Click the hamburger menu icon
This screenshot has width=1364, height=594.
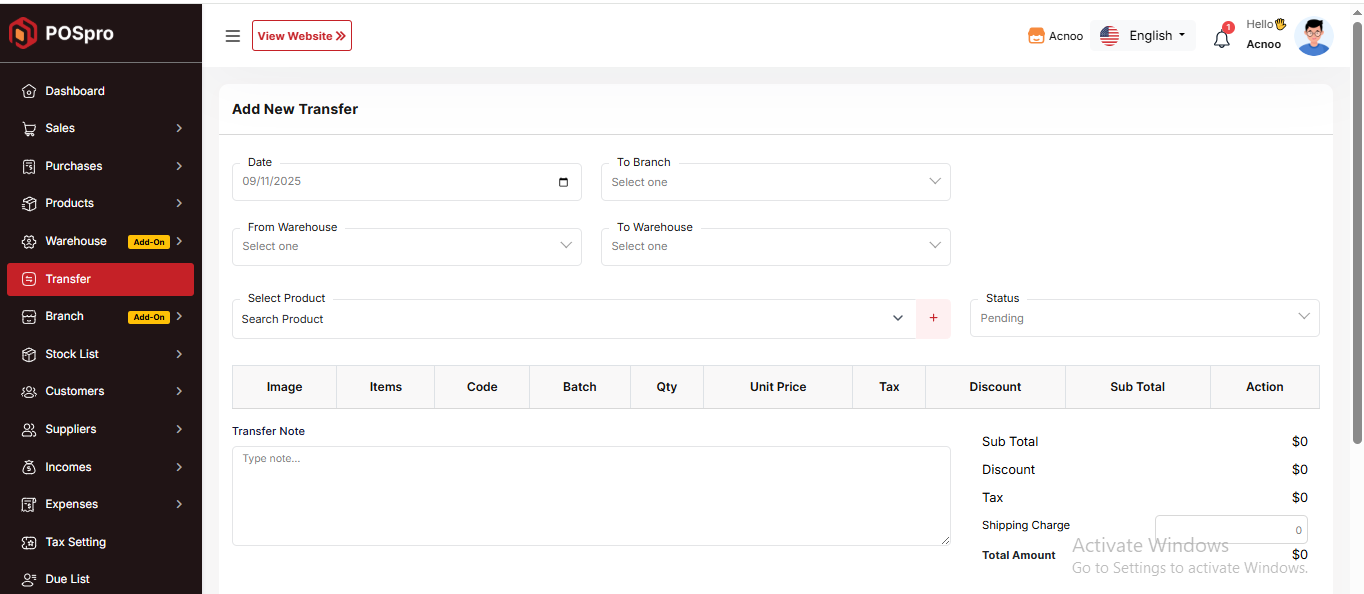233,36
